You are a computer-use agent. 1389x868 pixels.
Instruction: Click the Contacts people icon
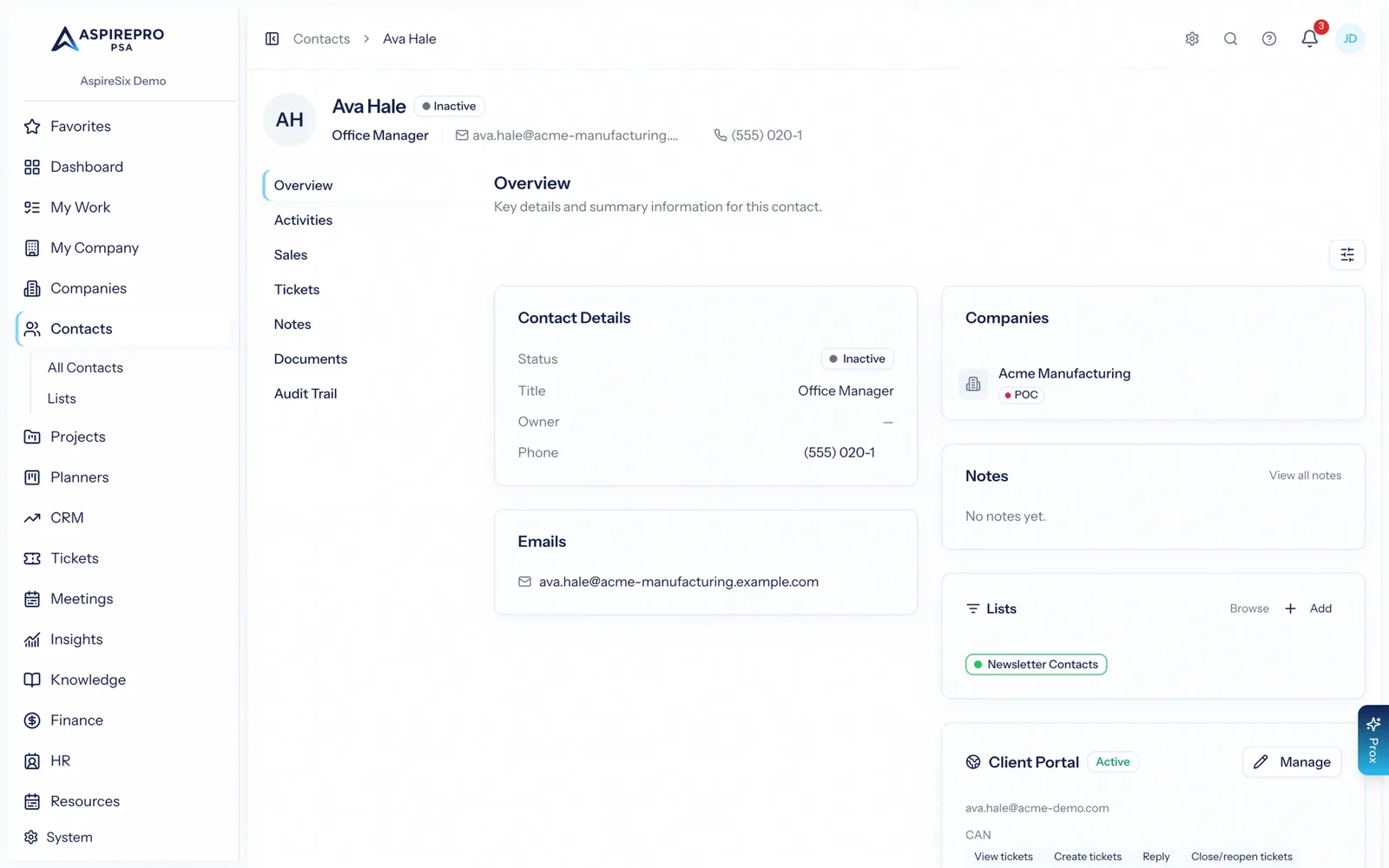tap(32, 329)
